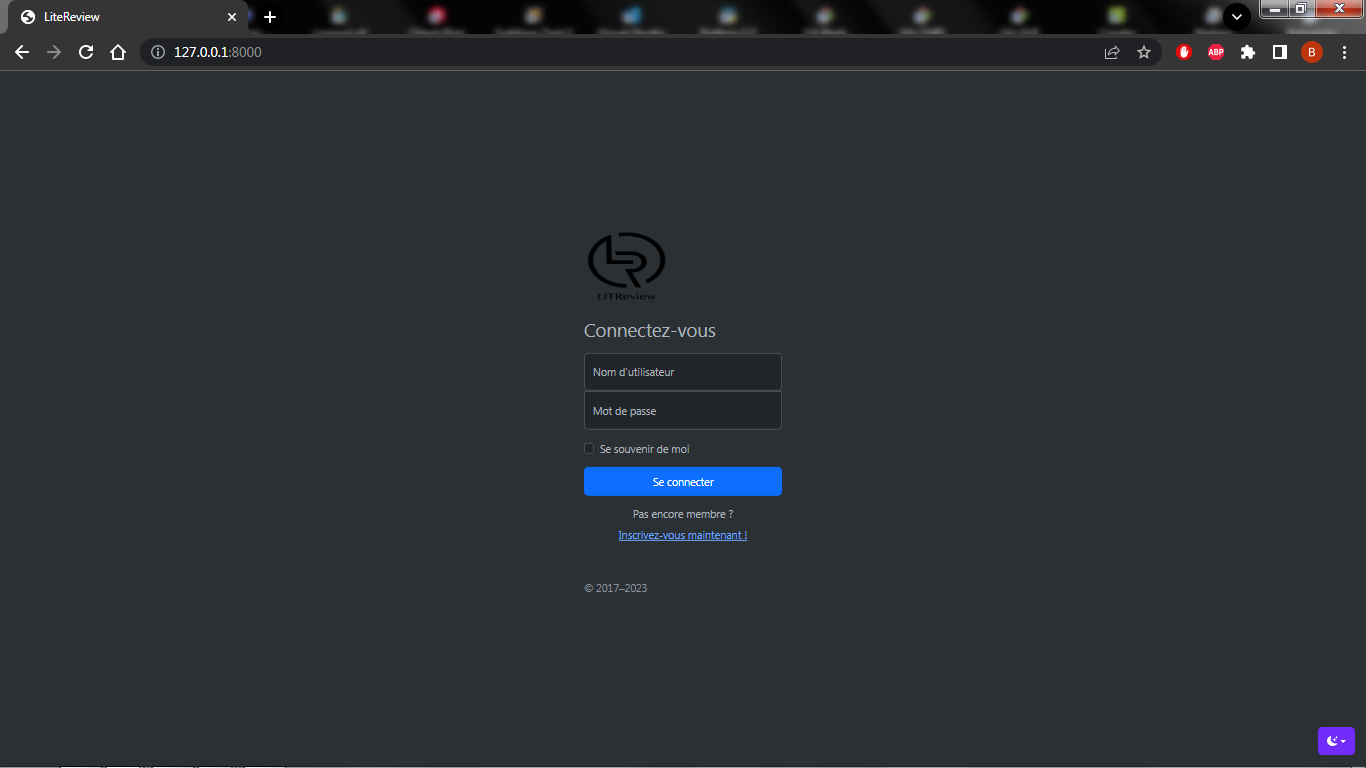
Task: Click the Pas encore membre ? text
Action: coord(683,514)
